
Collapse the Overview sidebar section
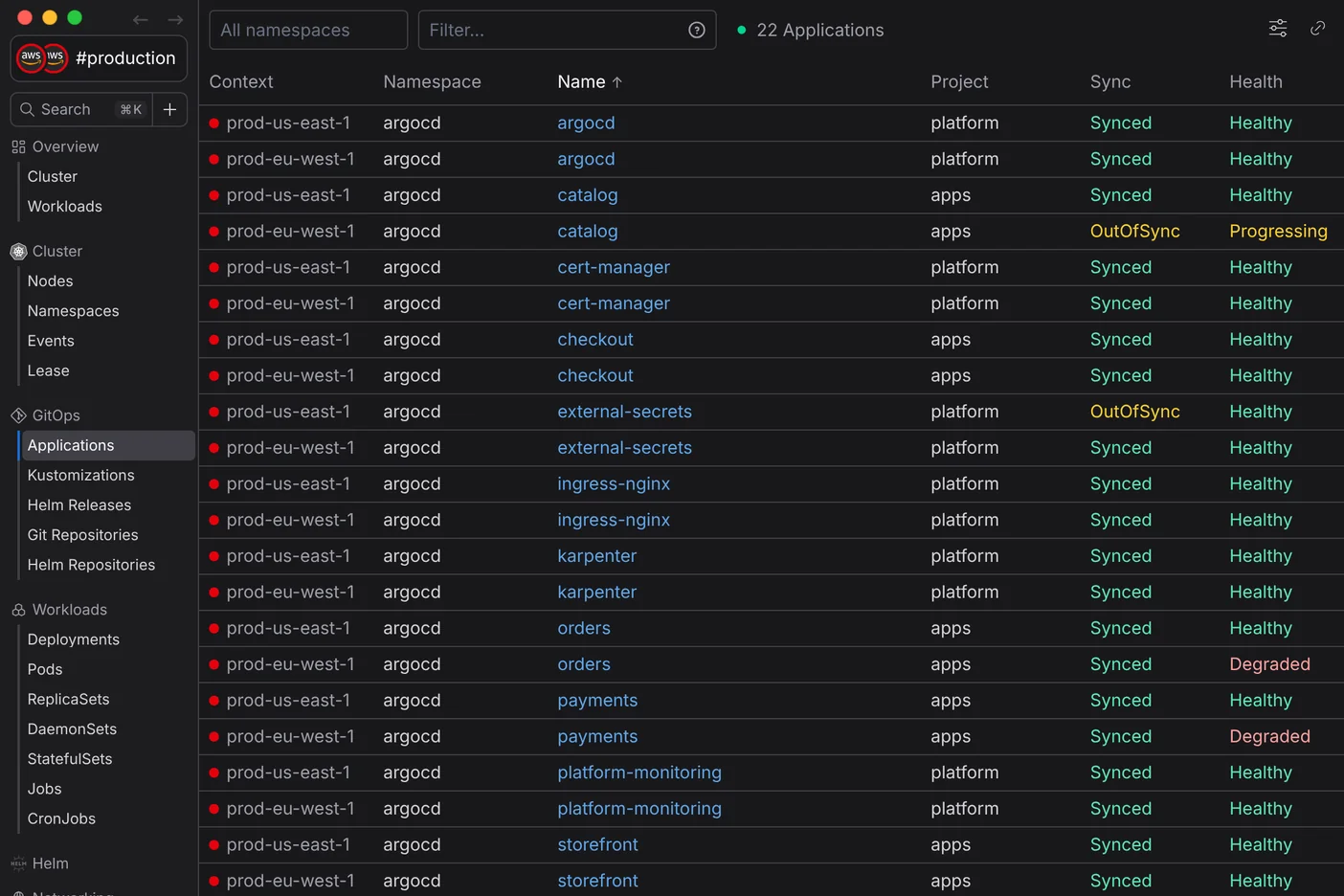[x=65, y=146]
